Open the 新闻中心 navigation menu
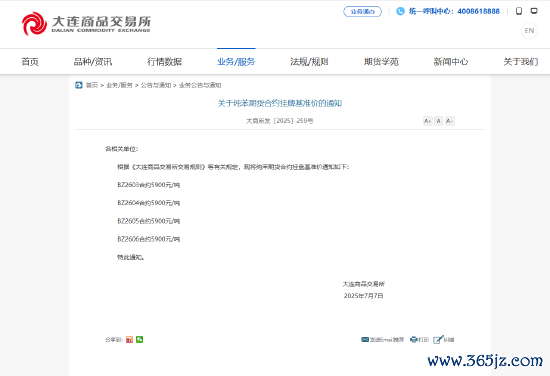Image resolution: width=550 pixels, height=376 pixels. 451,62
